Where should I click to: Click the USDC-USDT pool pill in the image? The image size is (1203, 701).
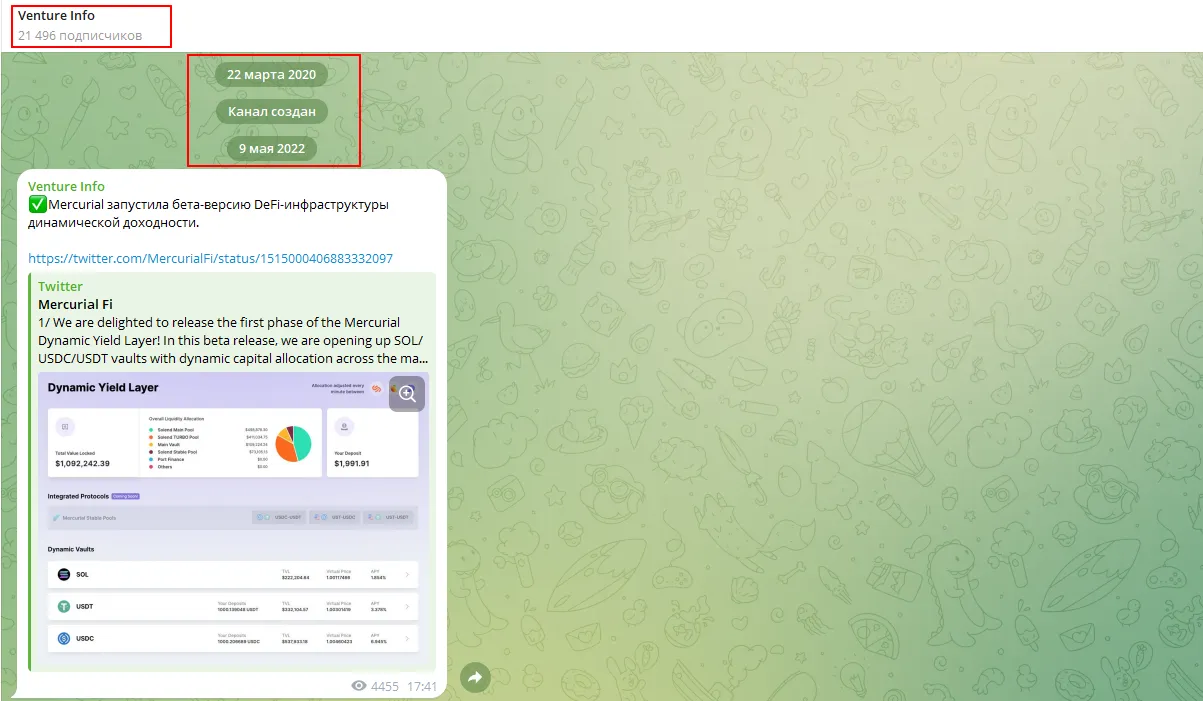(x=278, y=517)
